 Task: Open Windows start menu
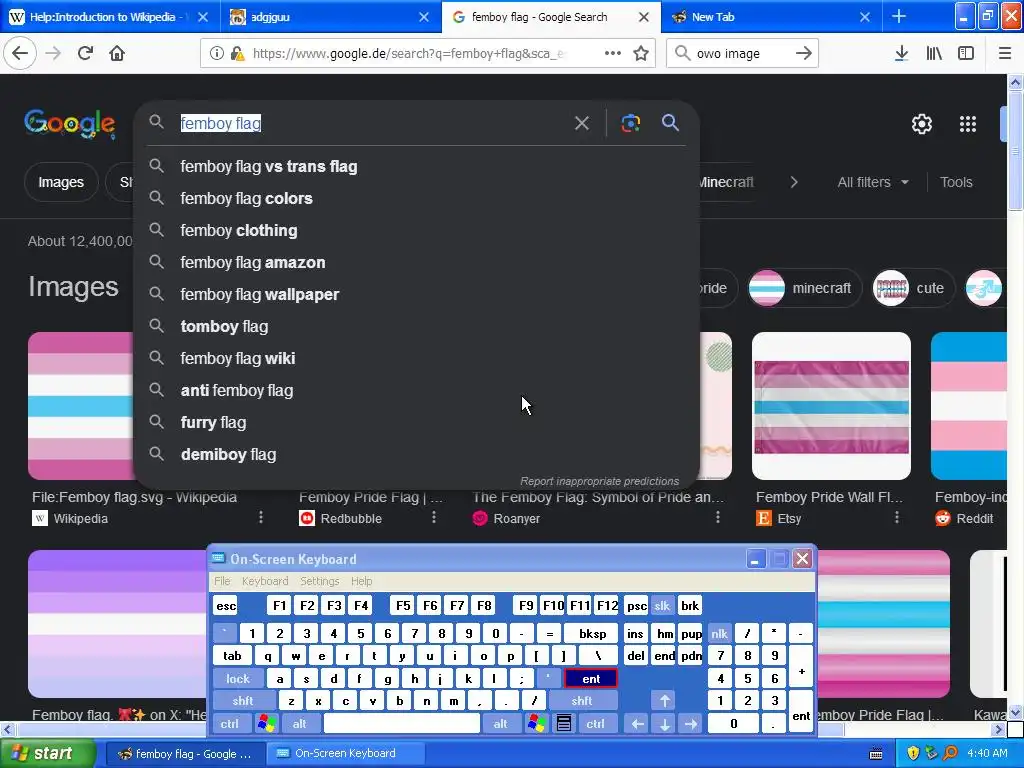point(47,753)
